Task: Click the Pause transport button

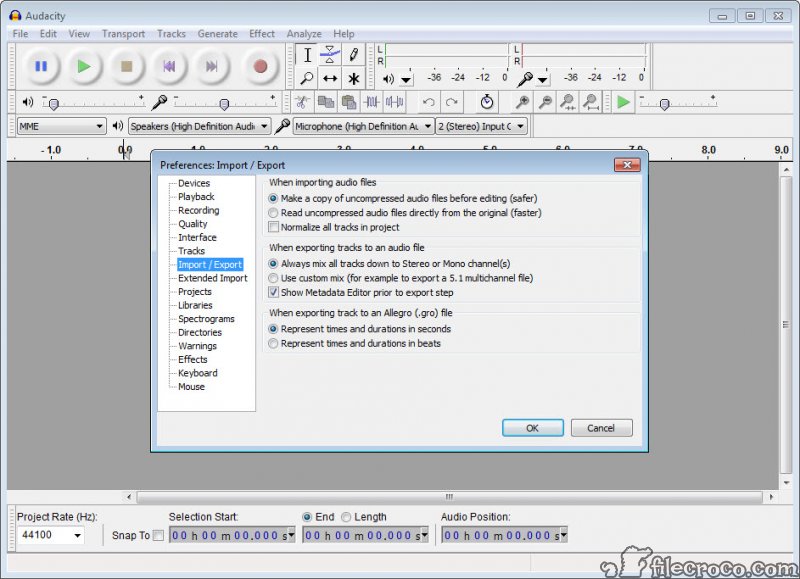Action: tap(41, 66)
